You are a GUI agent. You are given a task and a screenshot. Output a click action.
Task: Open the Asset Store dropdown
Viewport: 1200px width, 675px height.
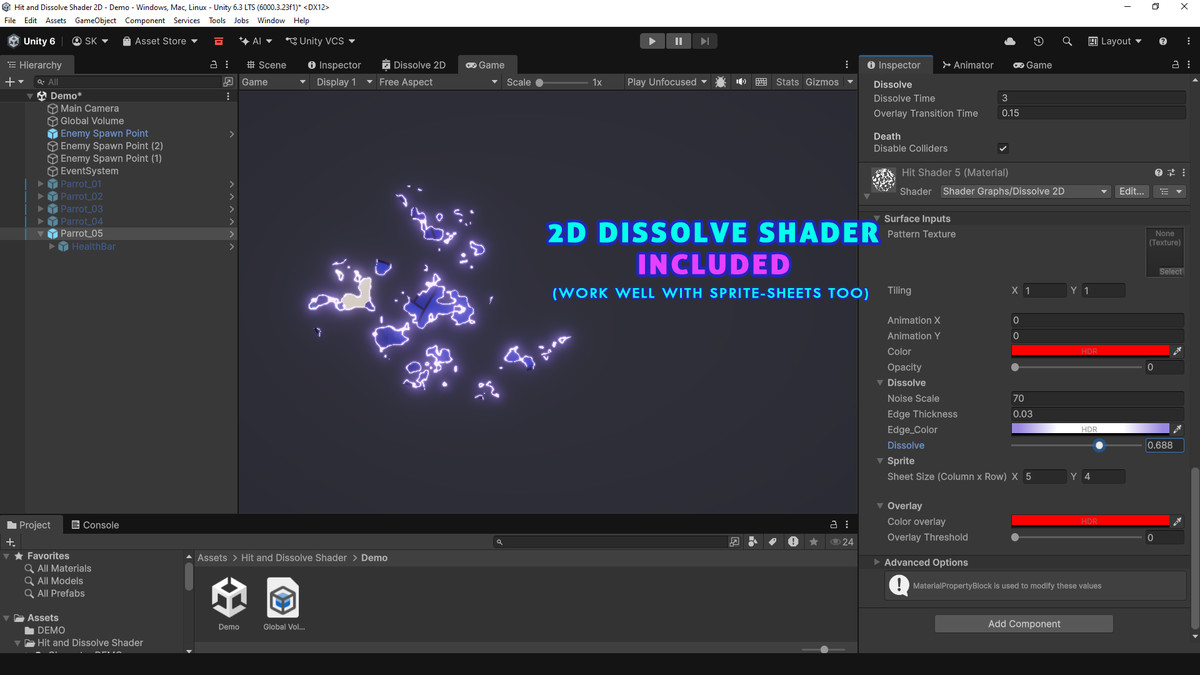[x=160, y=41]
